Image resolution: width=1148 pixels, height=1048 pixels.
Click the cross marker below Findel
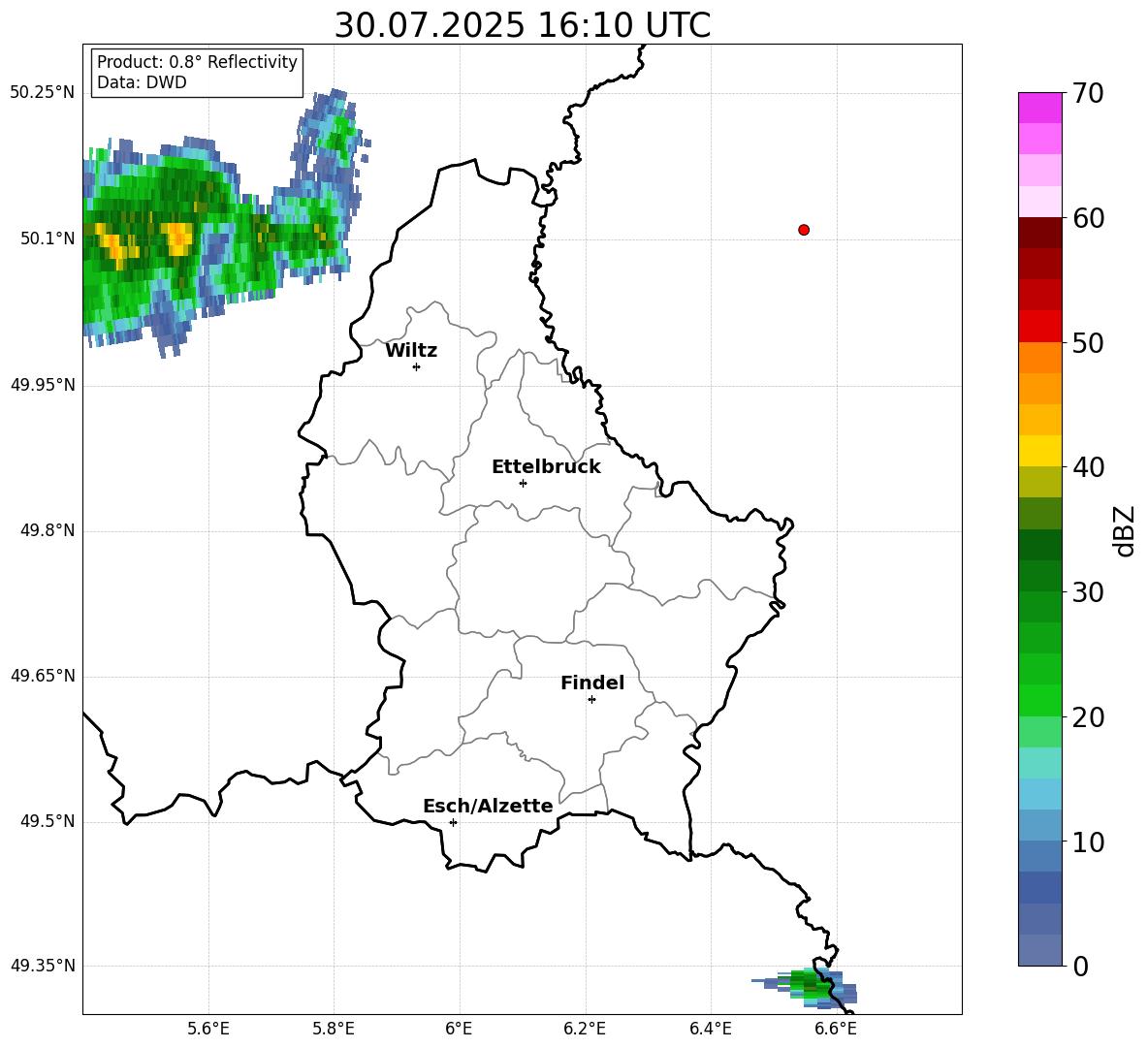[591, 699]
